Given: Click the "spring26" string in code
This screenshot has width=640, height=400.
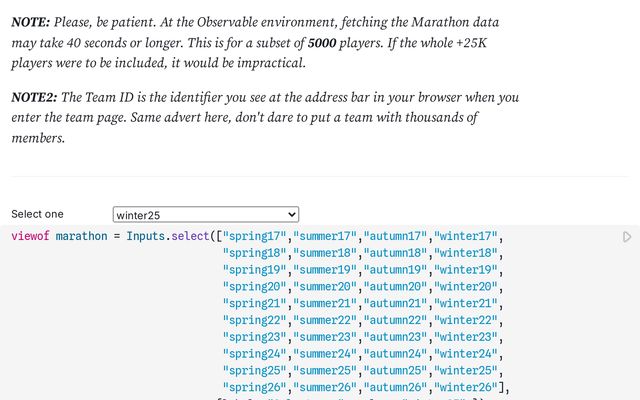Looking at the screenshot, I should [x=255, y=388].
